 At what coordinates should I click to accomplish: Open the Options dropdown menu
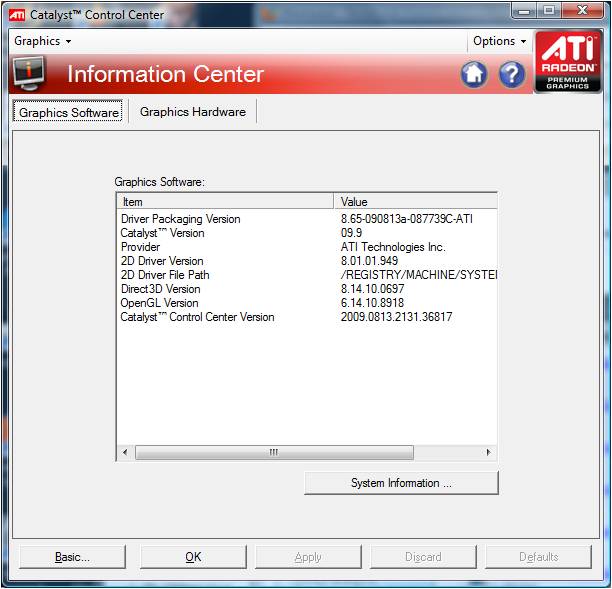pos(500,41)
